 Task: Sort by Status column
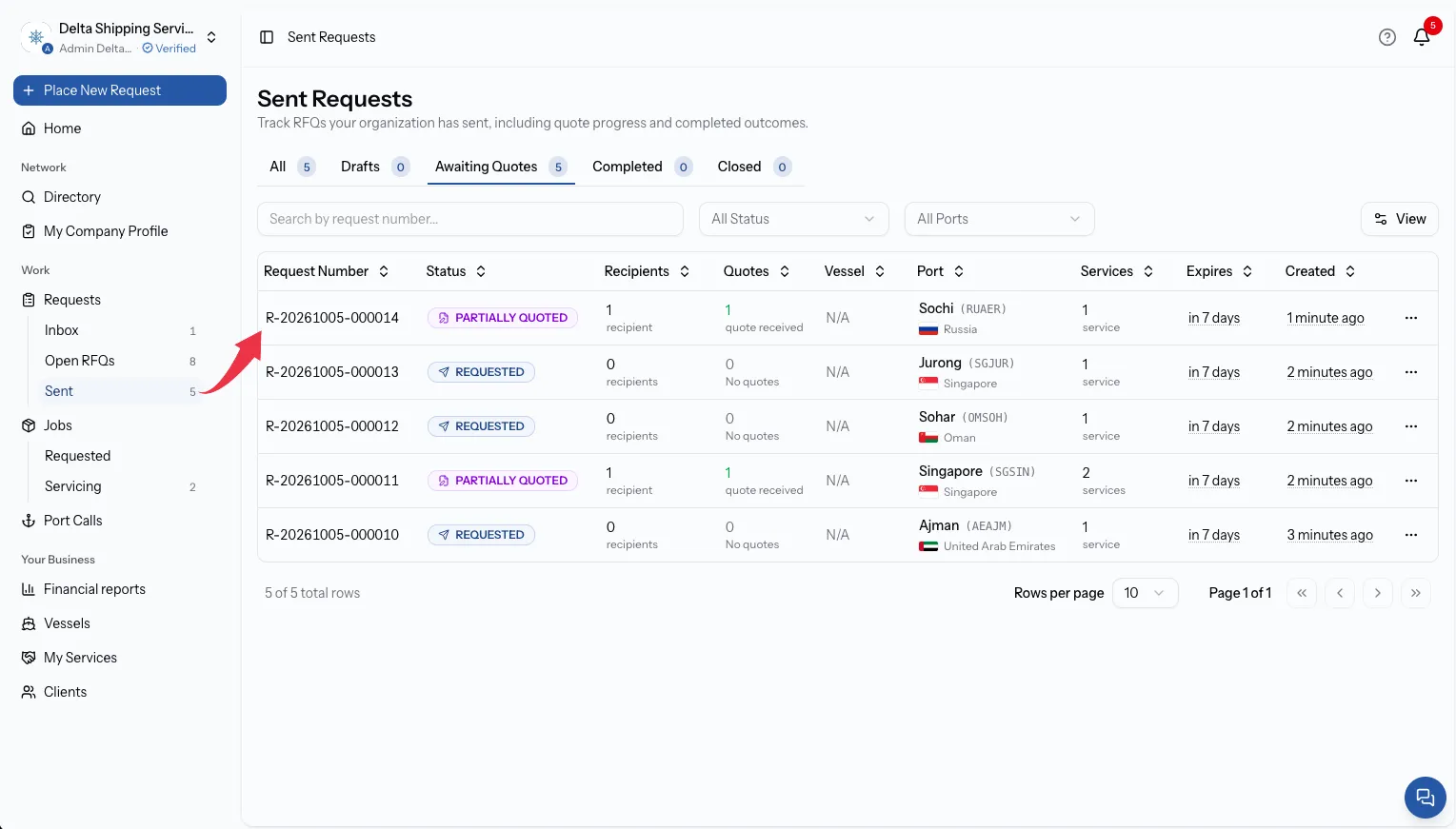(x=456, y=271)
